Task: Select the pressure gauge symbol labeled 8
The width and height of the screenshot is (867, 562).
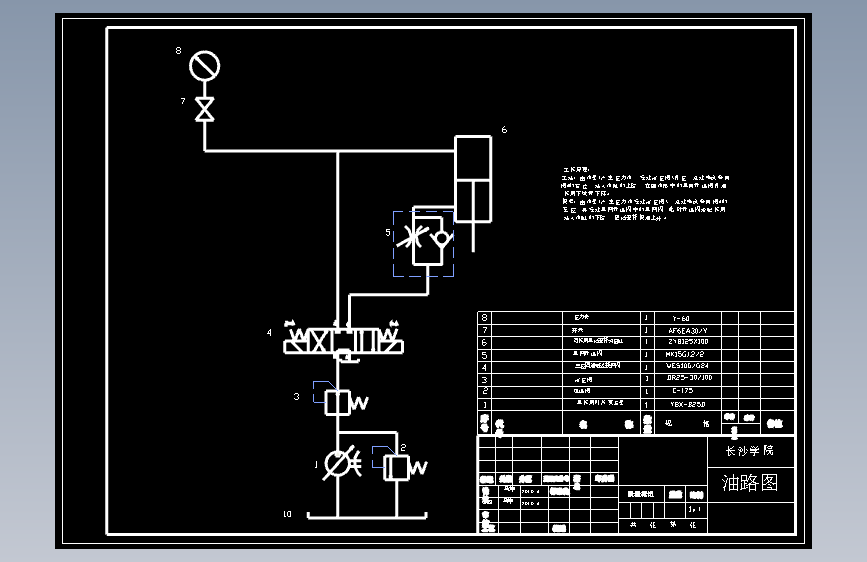Action: (x=205, y=66)
